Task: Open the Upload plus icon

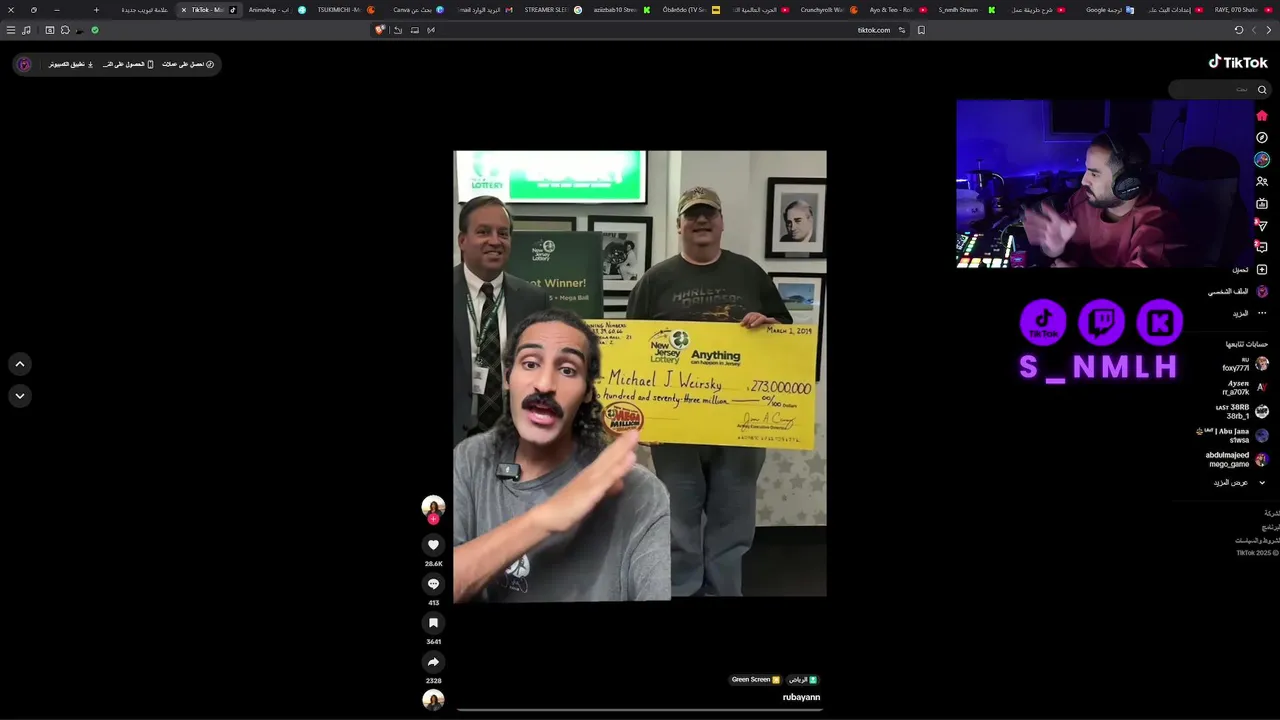Action: click(x=1262, y=270)
